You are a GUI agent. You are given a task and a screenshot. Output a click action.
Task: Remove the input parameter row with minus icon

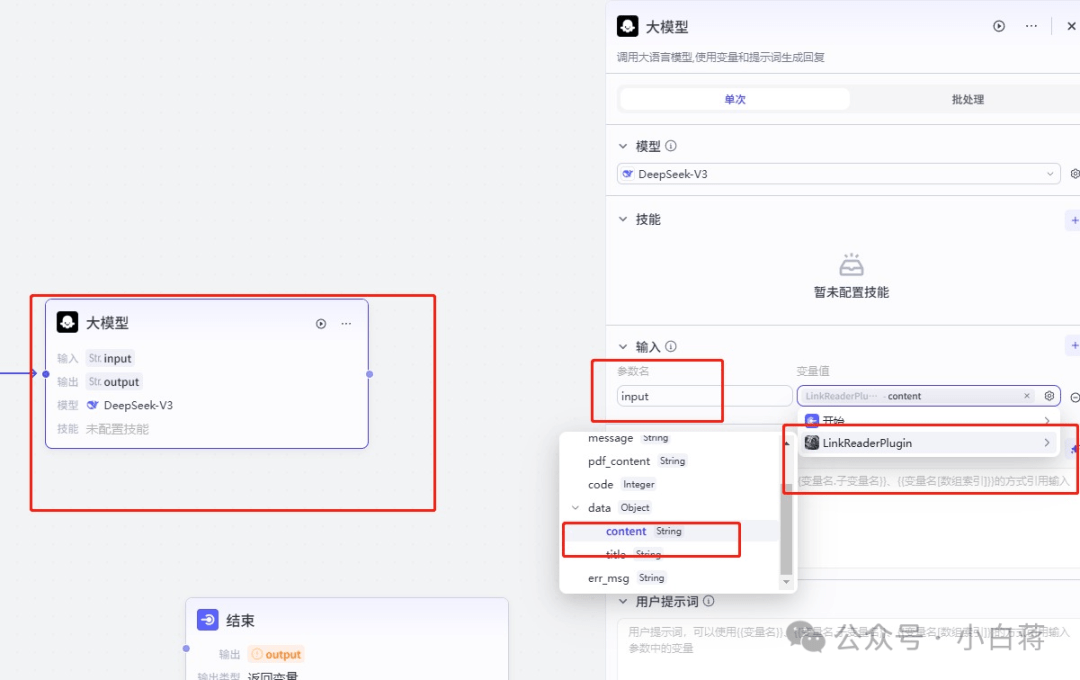click(1074, 397)
